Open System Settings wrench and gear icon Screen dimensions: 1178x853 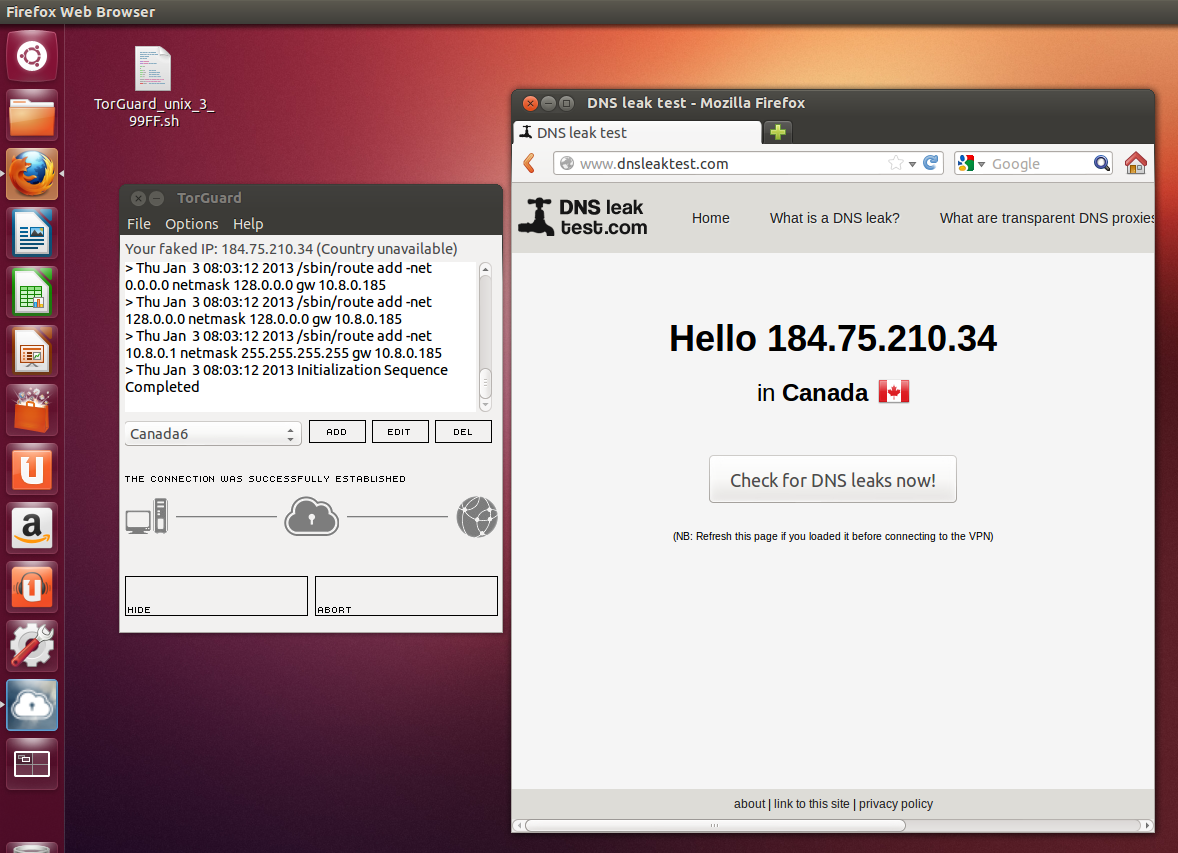(32, 646)
